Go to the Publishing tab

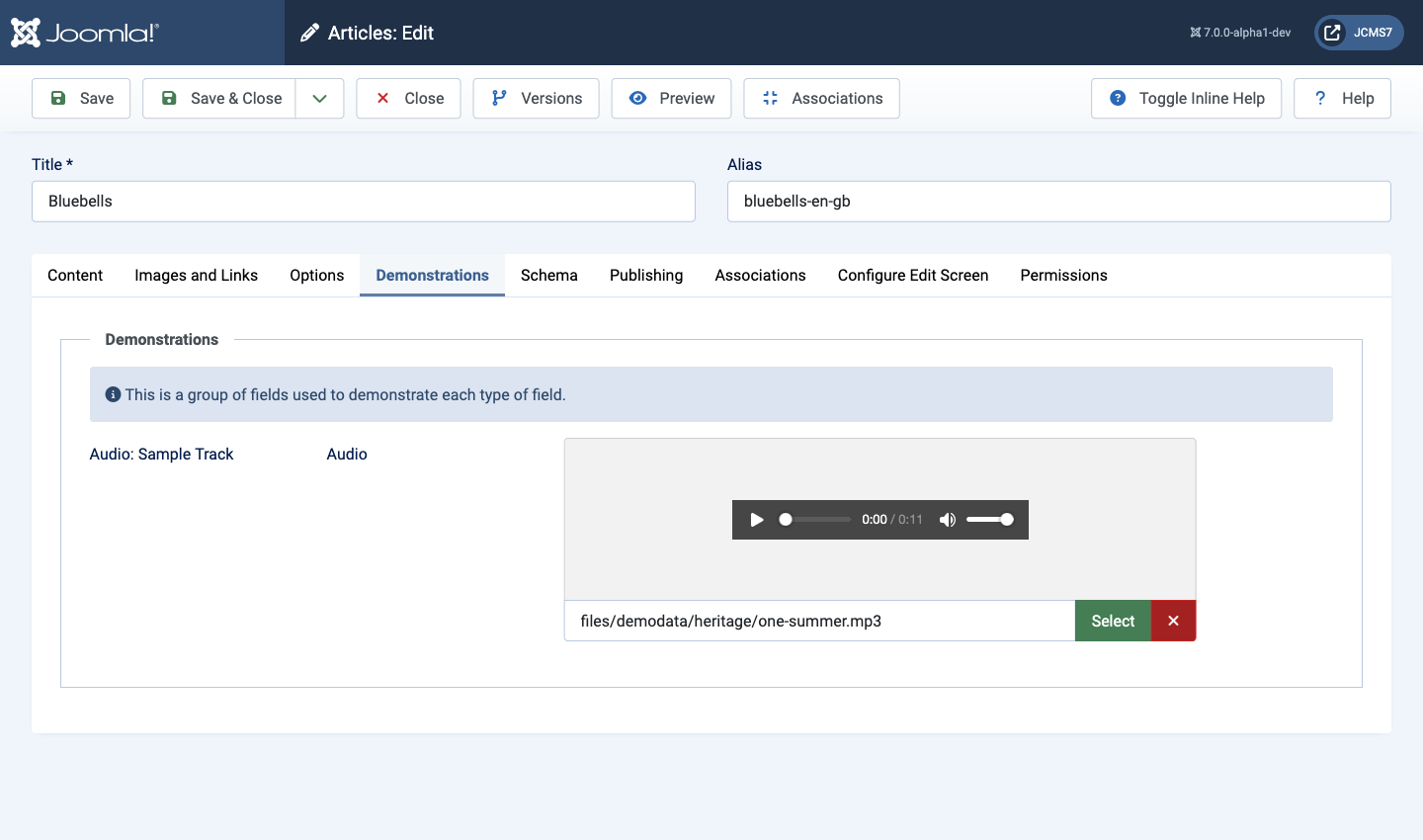pos(646,275)
